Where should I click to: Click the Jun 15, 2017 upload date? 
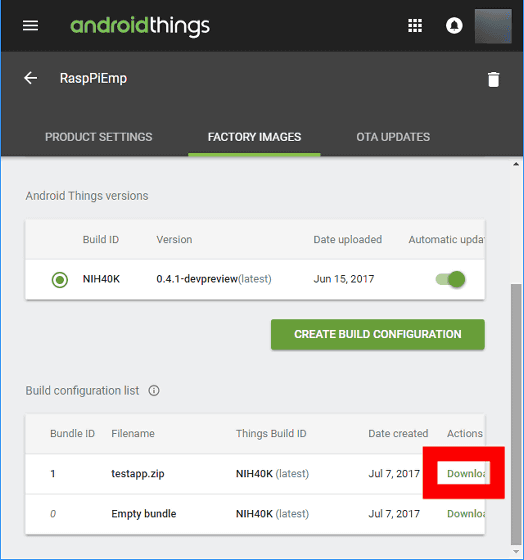pyautogui.click(x=344, y=279)
